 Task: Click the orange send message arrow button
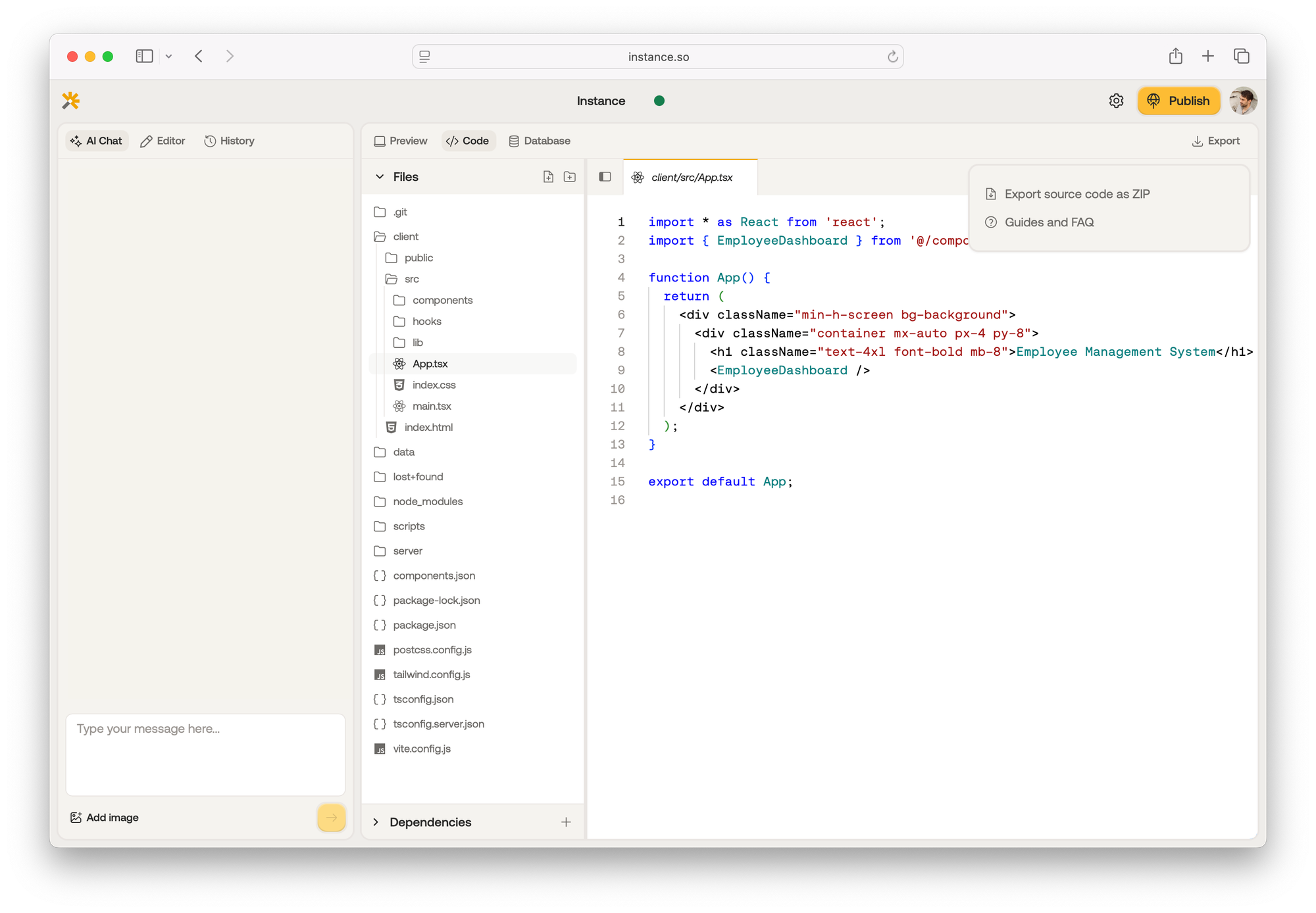pyautogui.click(x=331, y=818)
